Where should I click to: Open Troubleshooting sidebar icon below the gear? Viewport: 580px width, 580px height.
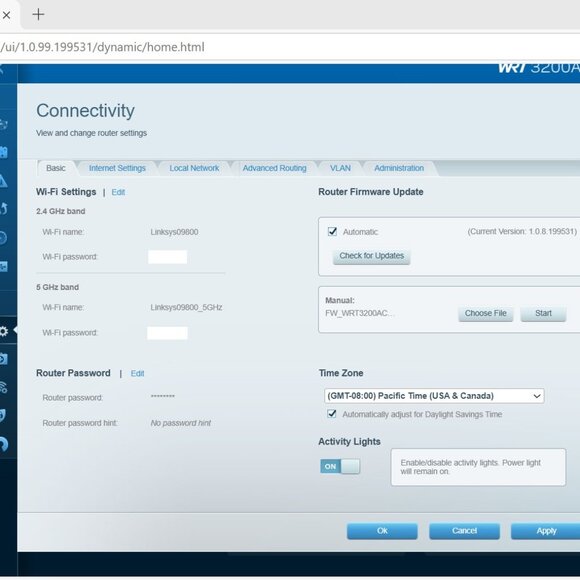point(3,359)
